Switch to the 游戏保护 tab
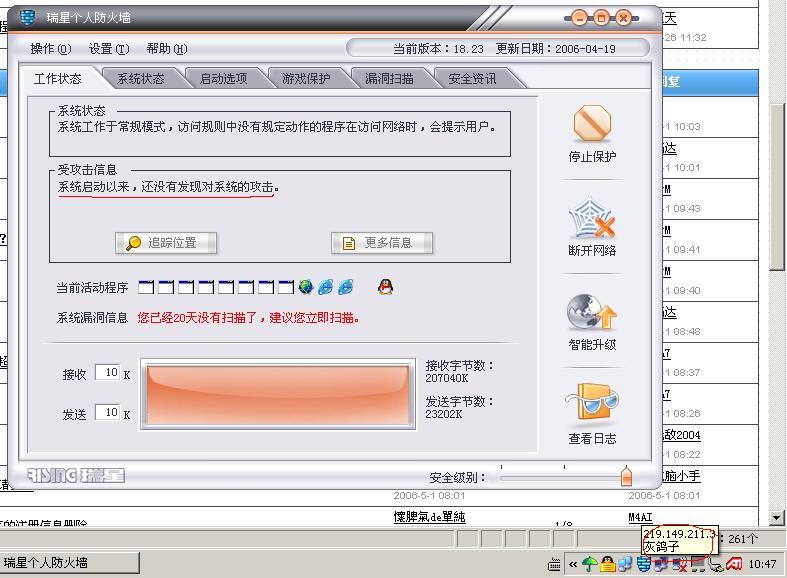Image resolution: width=787 pixels, height=578 pixels. [306, 79]
